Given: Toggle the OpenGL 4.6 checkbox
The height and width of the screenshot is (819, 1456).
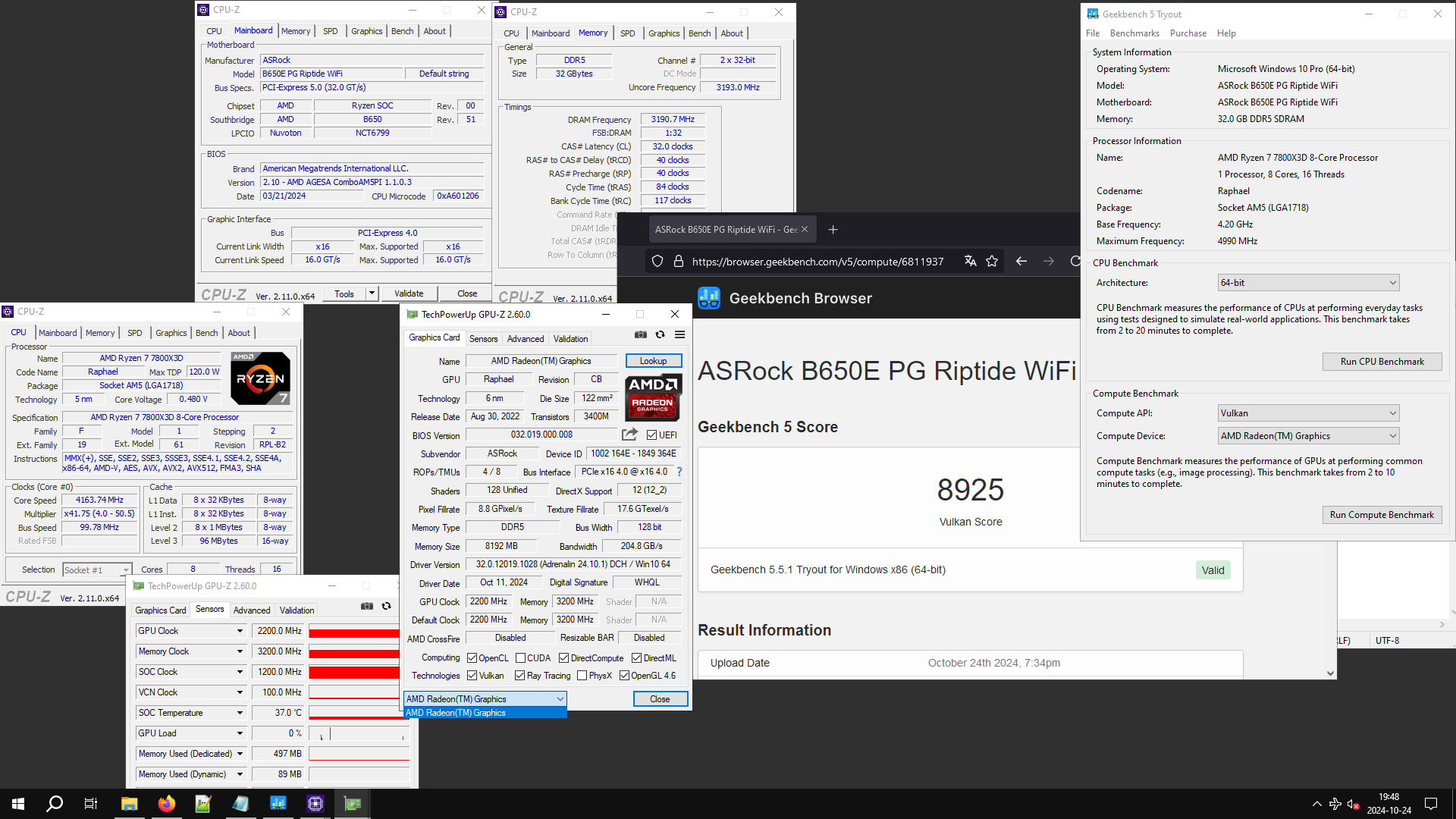Looking at the screenshot, I should 624,676.
